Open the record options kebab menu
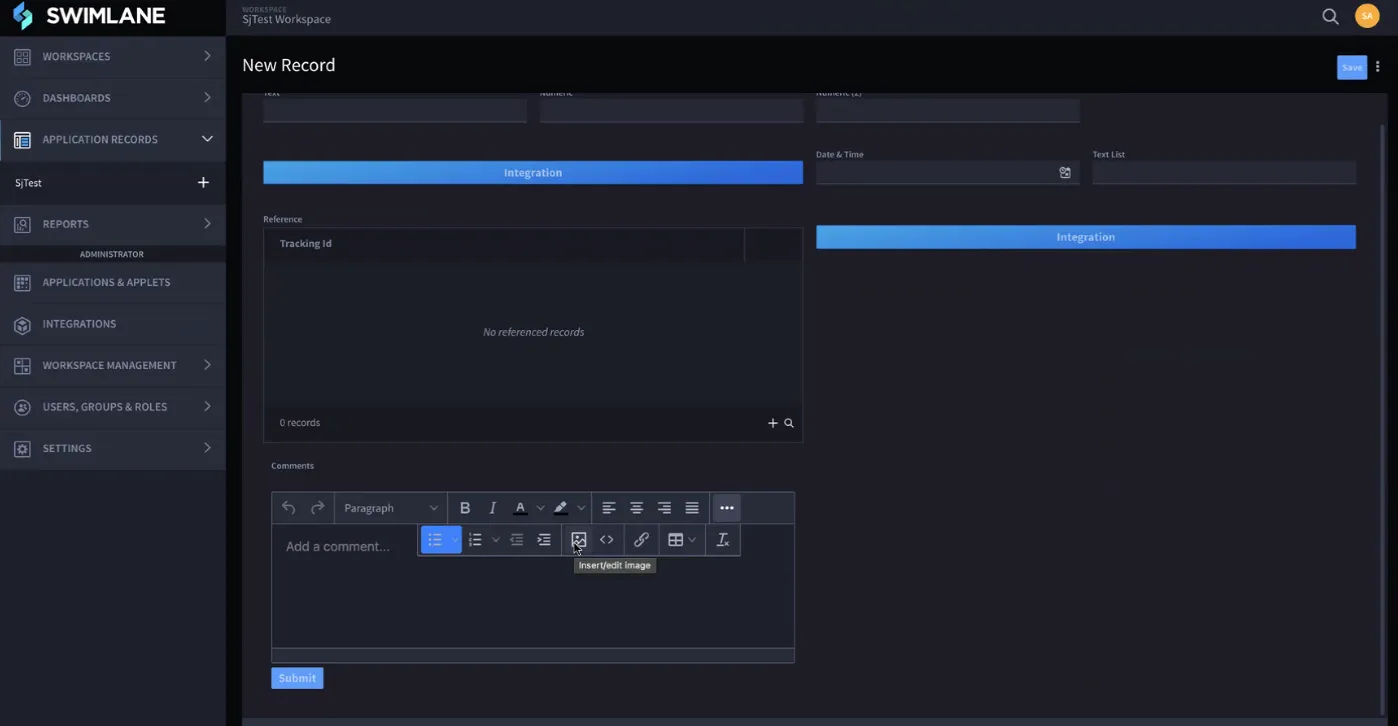The image size is (1398, 726). coord(1378,67)
